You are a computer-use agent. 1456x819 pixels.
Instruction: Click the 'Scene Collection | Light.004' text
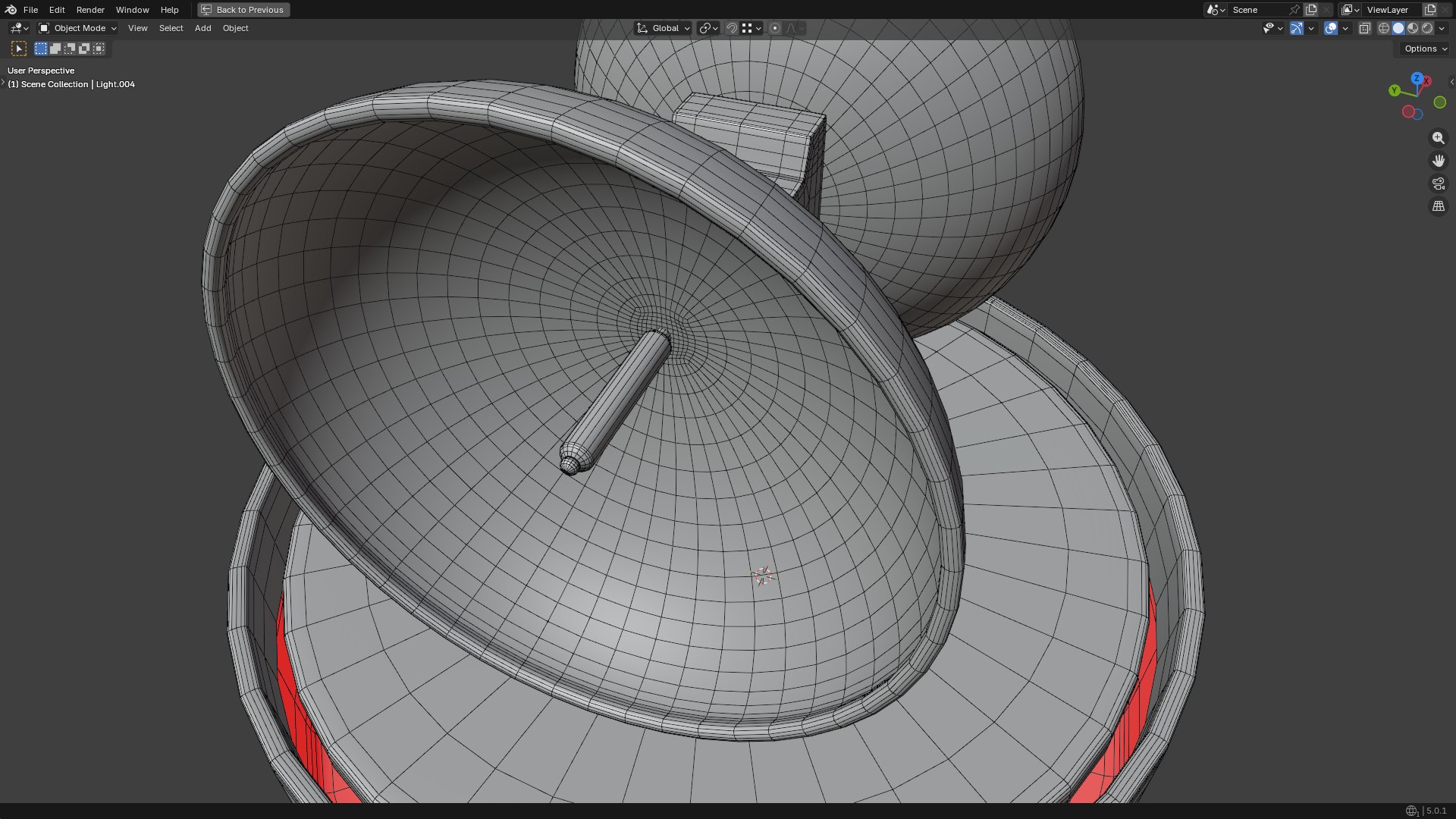click(77, 84)
